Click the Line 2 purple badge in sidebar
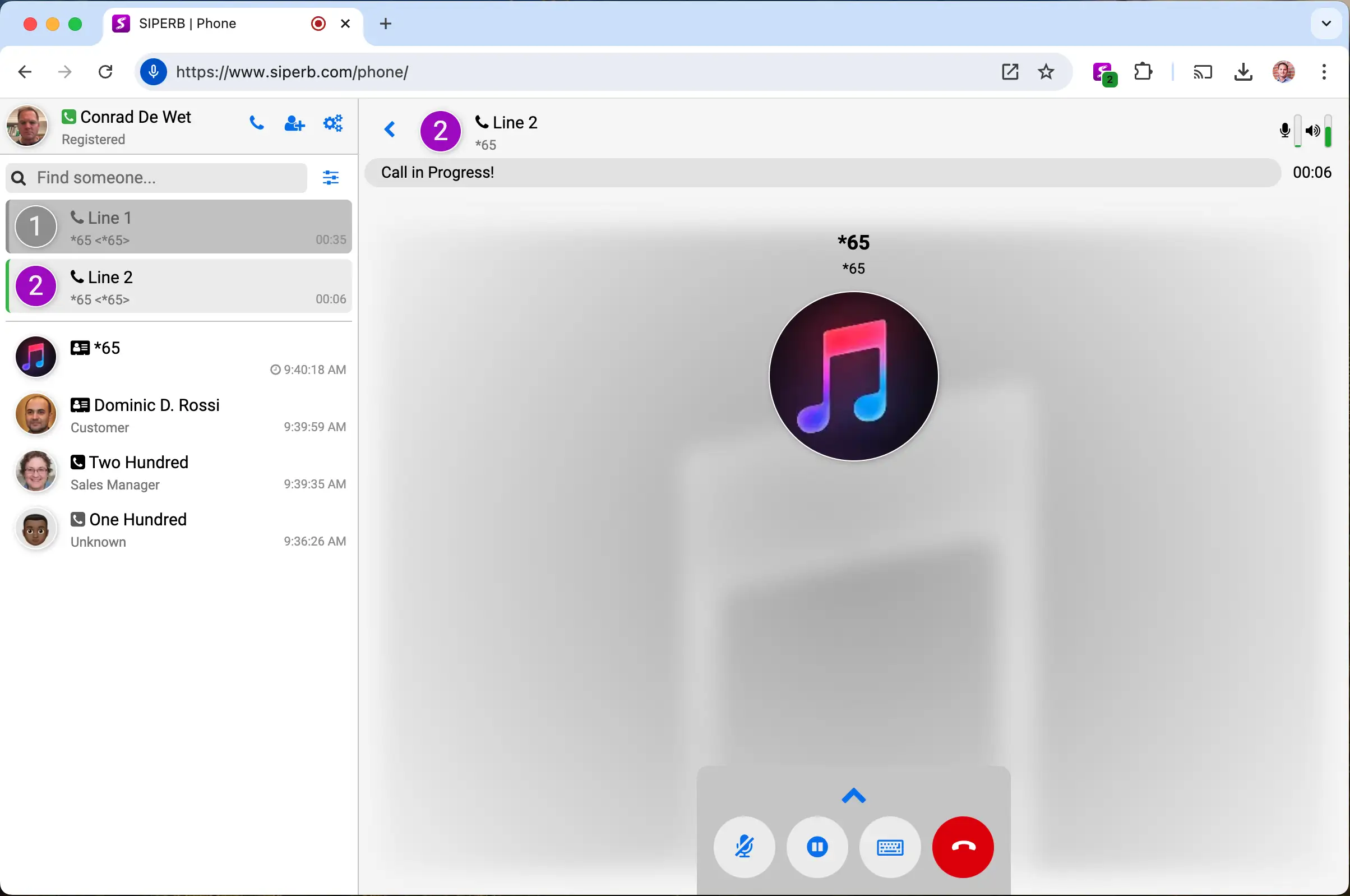This screenshot has height=896, width=1350. point(35,287)
